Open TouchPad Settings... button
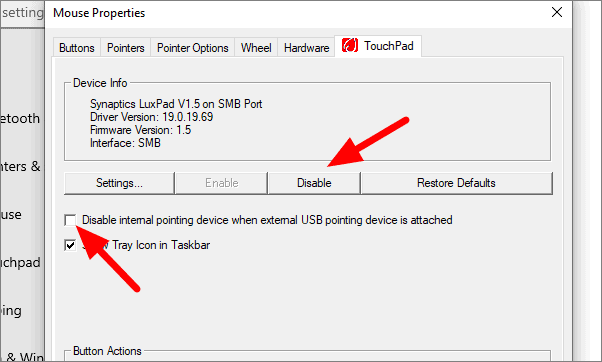This screenshot has height=362, width=602. click(119, 183)
